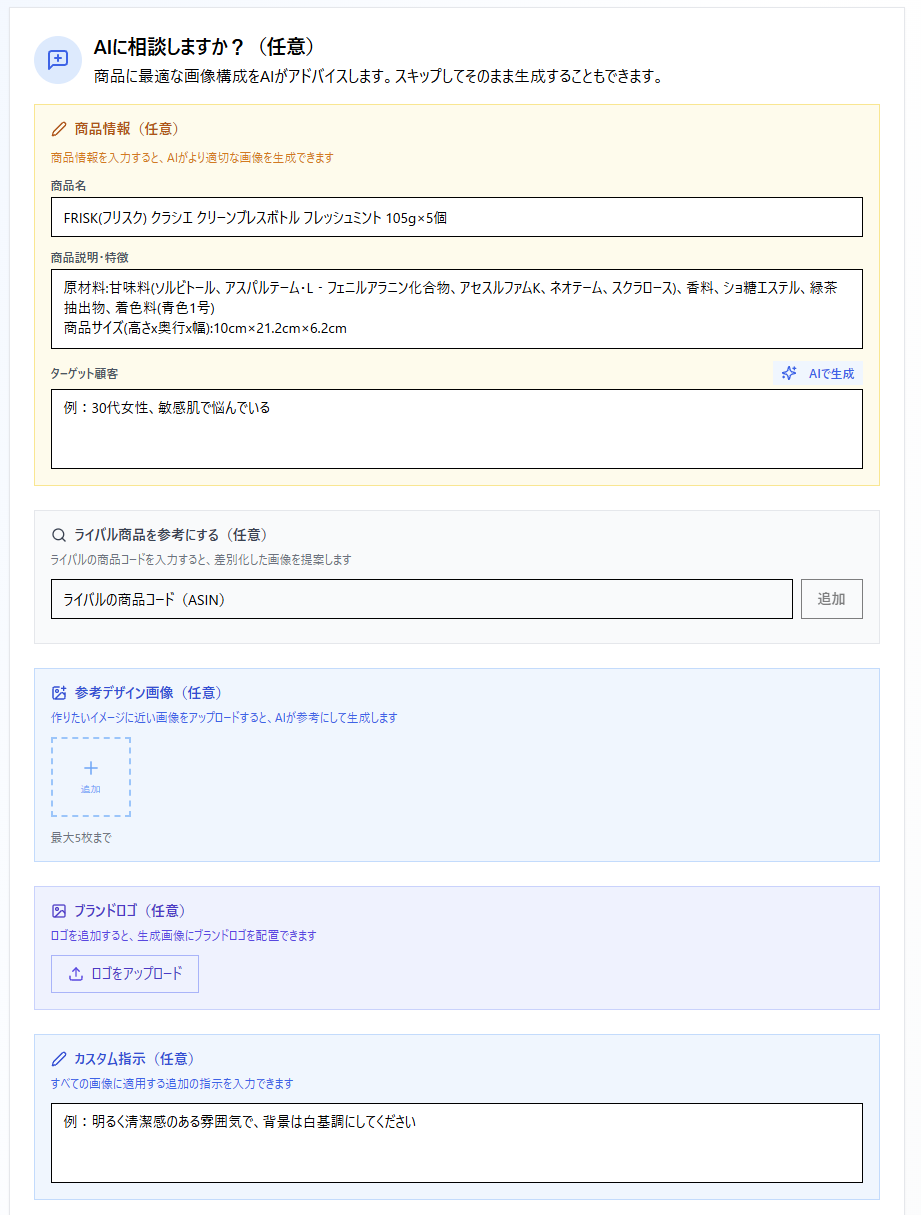Click the ターゲット顧客 field label
This screenshot has height=1215, width=921.
[x=85, y=373]
